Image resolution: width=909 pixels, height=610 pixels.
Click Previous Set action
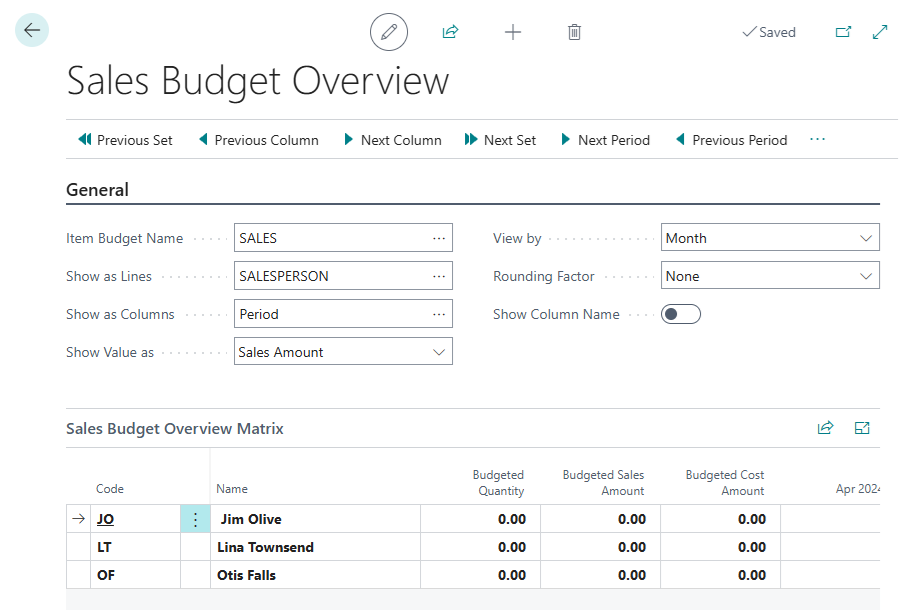(125, 140)
